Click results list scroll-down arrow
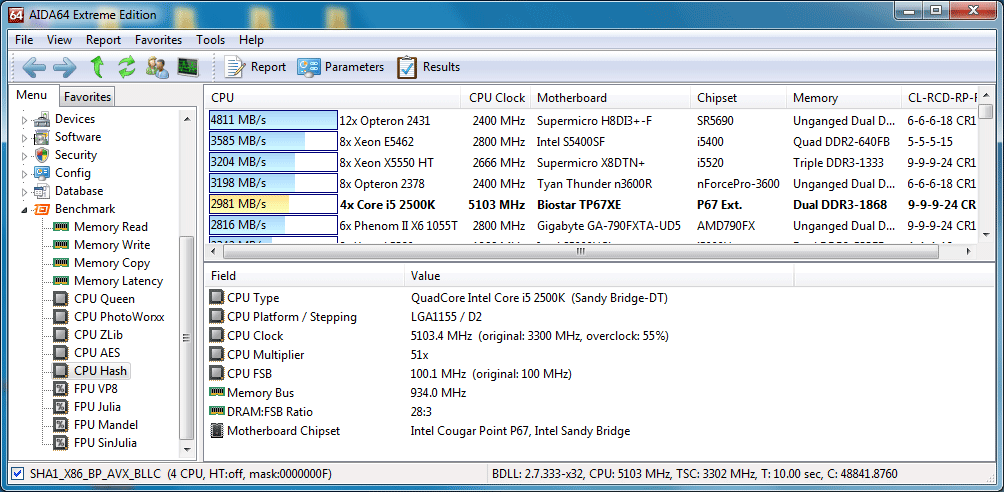 click(985, 234)
